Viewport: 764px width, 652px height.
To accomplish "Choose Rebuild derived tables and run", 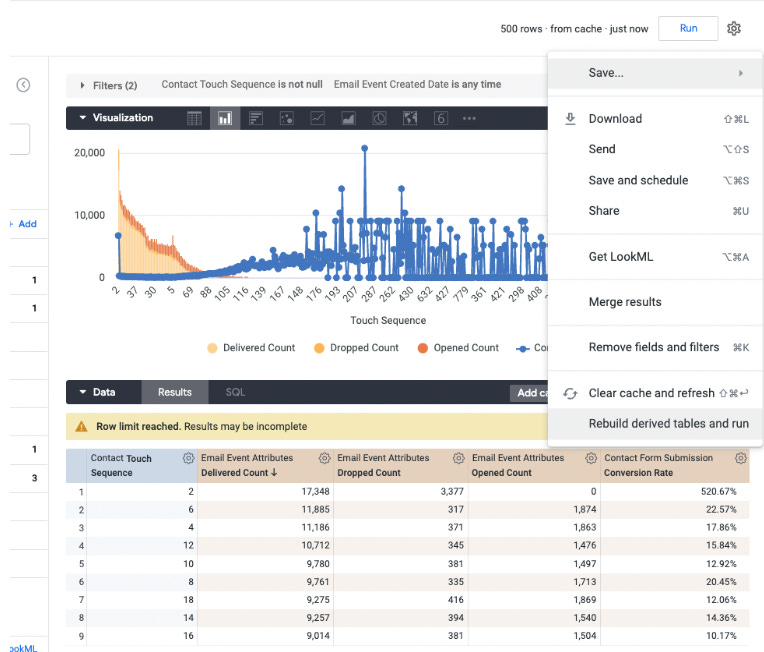I will 655,423.
